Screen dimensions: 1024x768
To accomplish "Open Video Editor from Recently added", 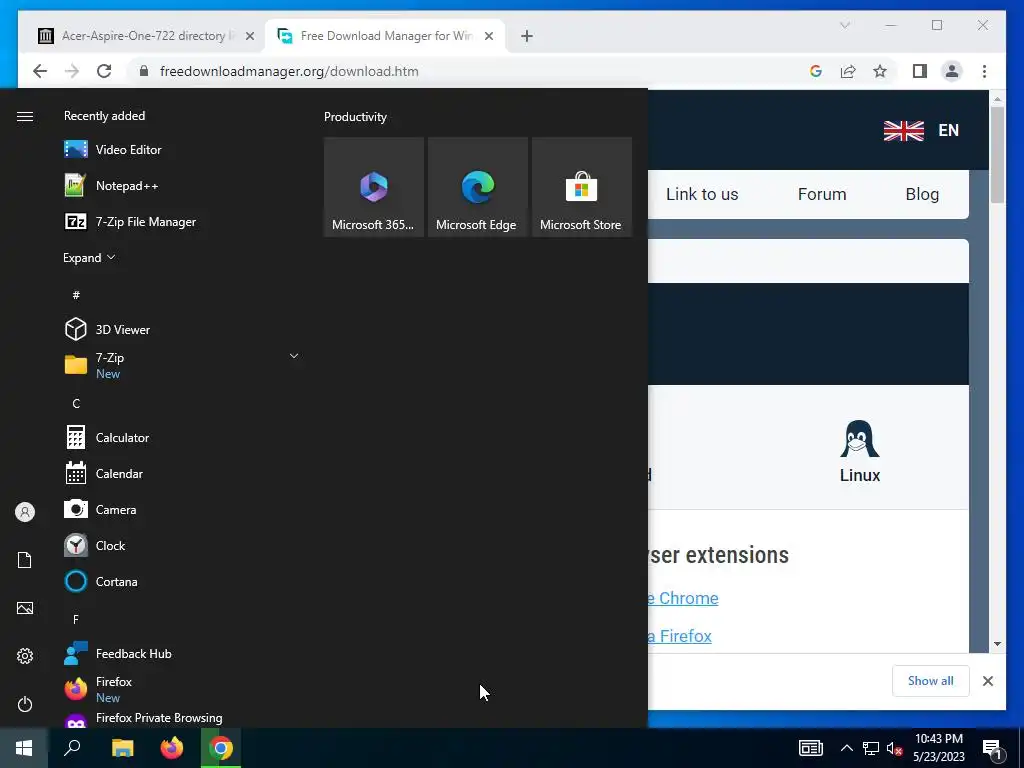I will [181, 150].
